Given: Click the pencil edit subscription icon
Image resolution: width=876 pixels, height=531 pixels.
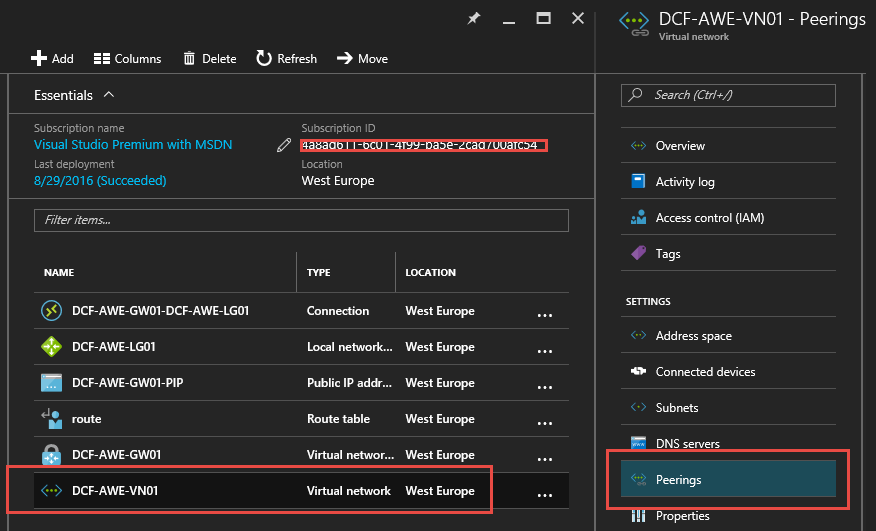Looking at the screenshot, I should point(284,145).
